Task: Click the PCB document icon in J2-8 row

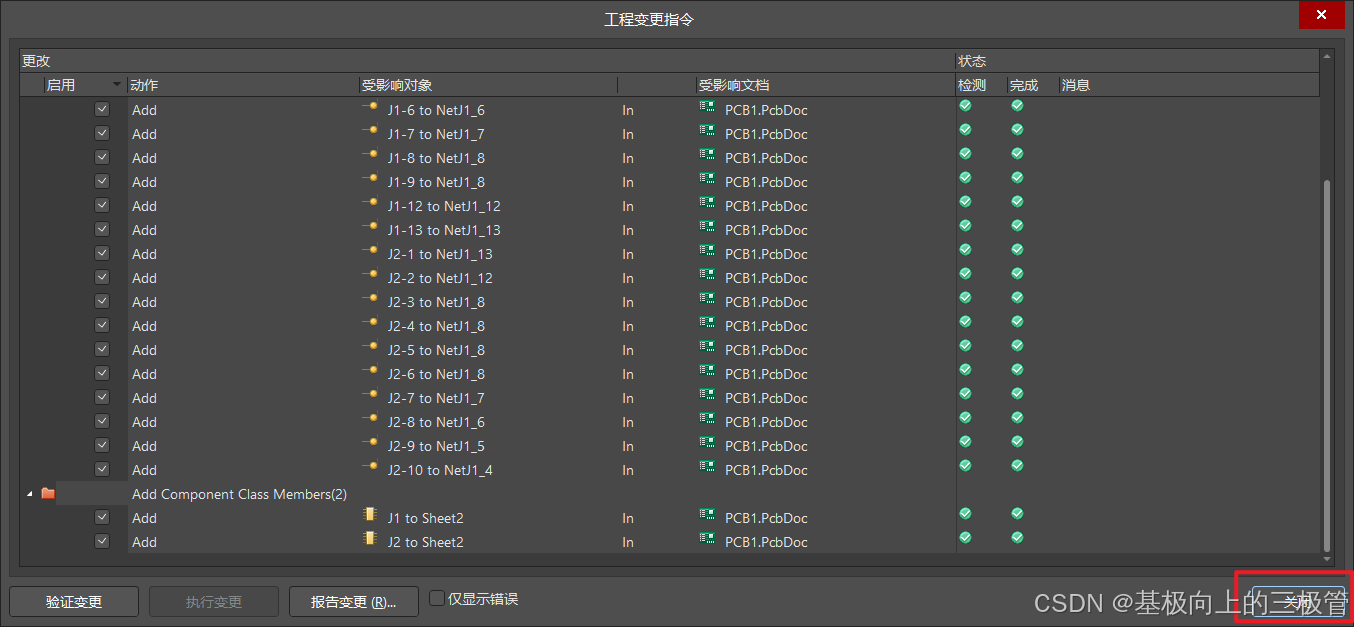Action: [x=707, y=419]
